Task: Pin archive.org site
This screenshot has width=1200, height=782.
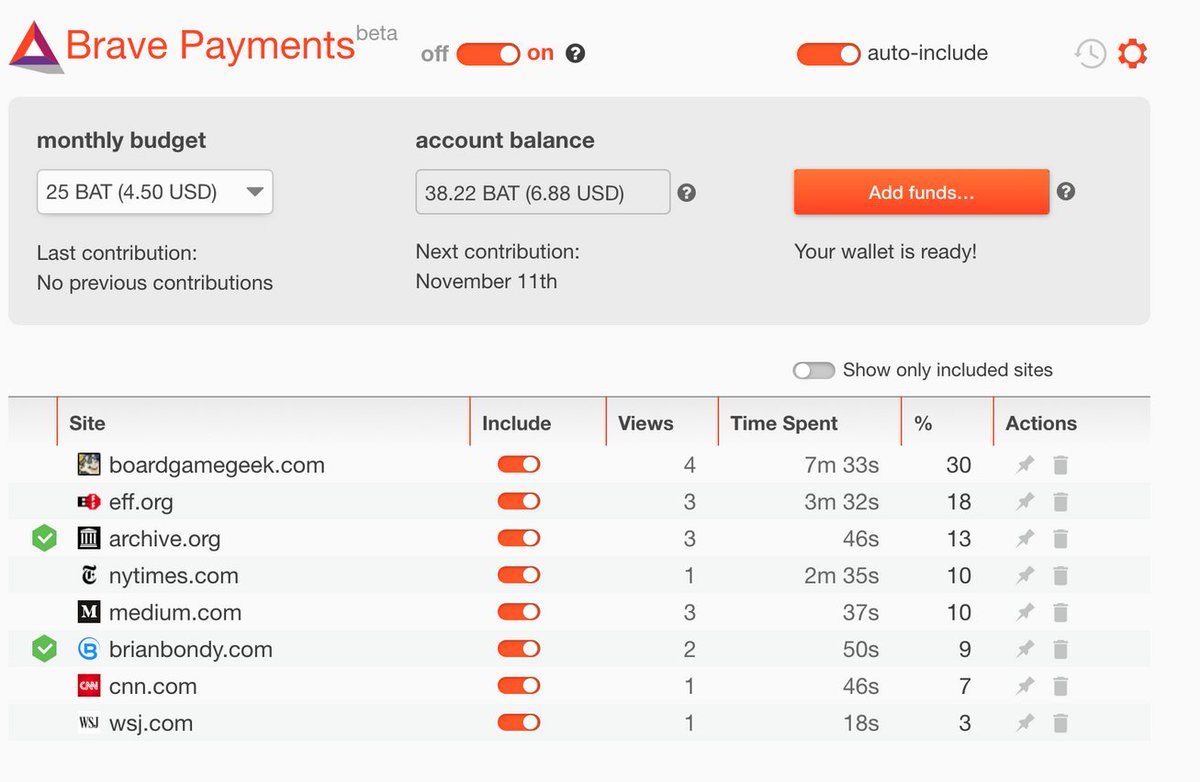Action: (1025, 539)
